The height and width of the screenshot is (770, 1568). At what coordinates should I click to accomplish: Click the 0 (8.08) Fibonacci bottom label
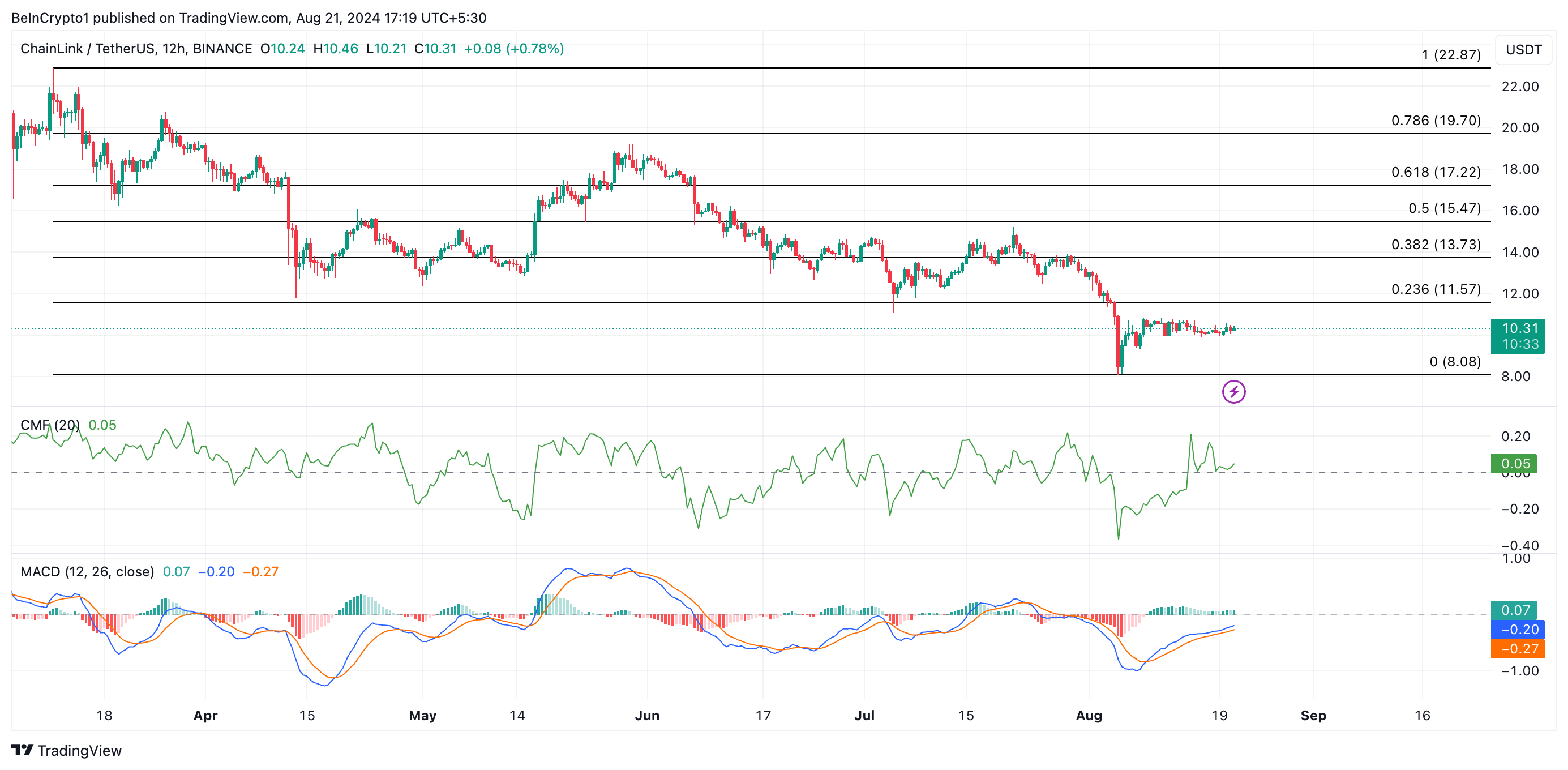(x=1454, y=362)
